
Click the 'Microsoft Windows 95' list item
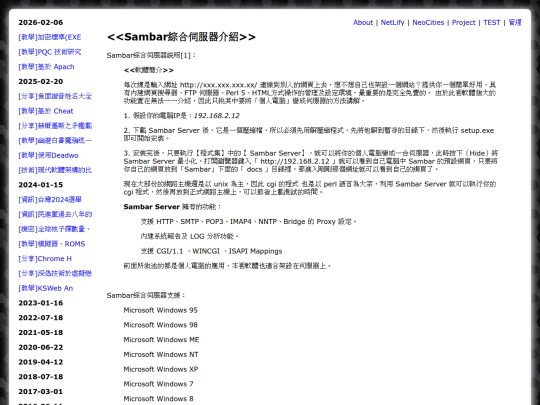pos(160,310)
